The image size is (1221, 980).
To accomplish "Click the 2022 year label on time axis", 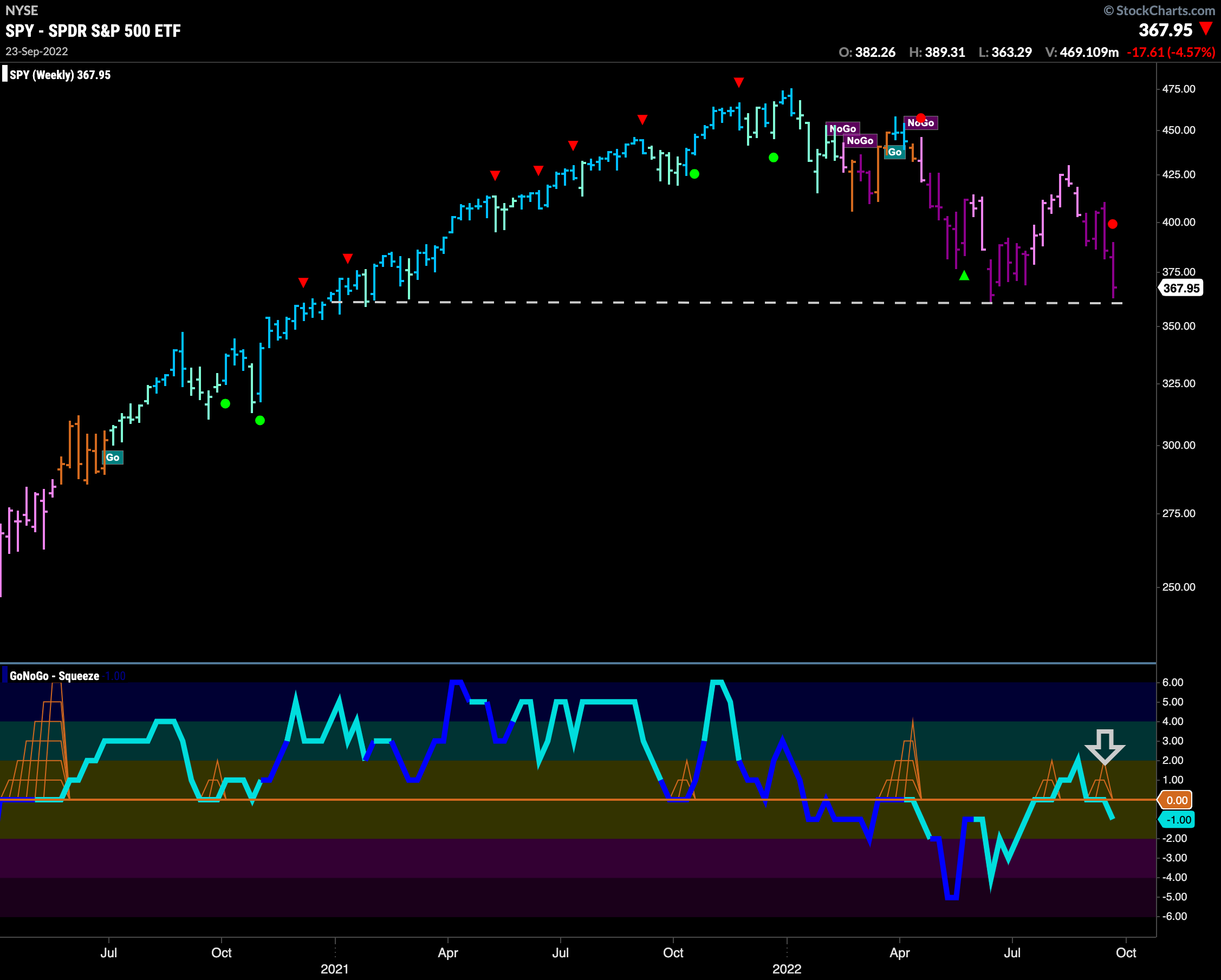I will pyautogui.click(x=787, y=969).
